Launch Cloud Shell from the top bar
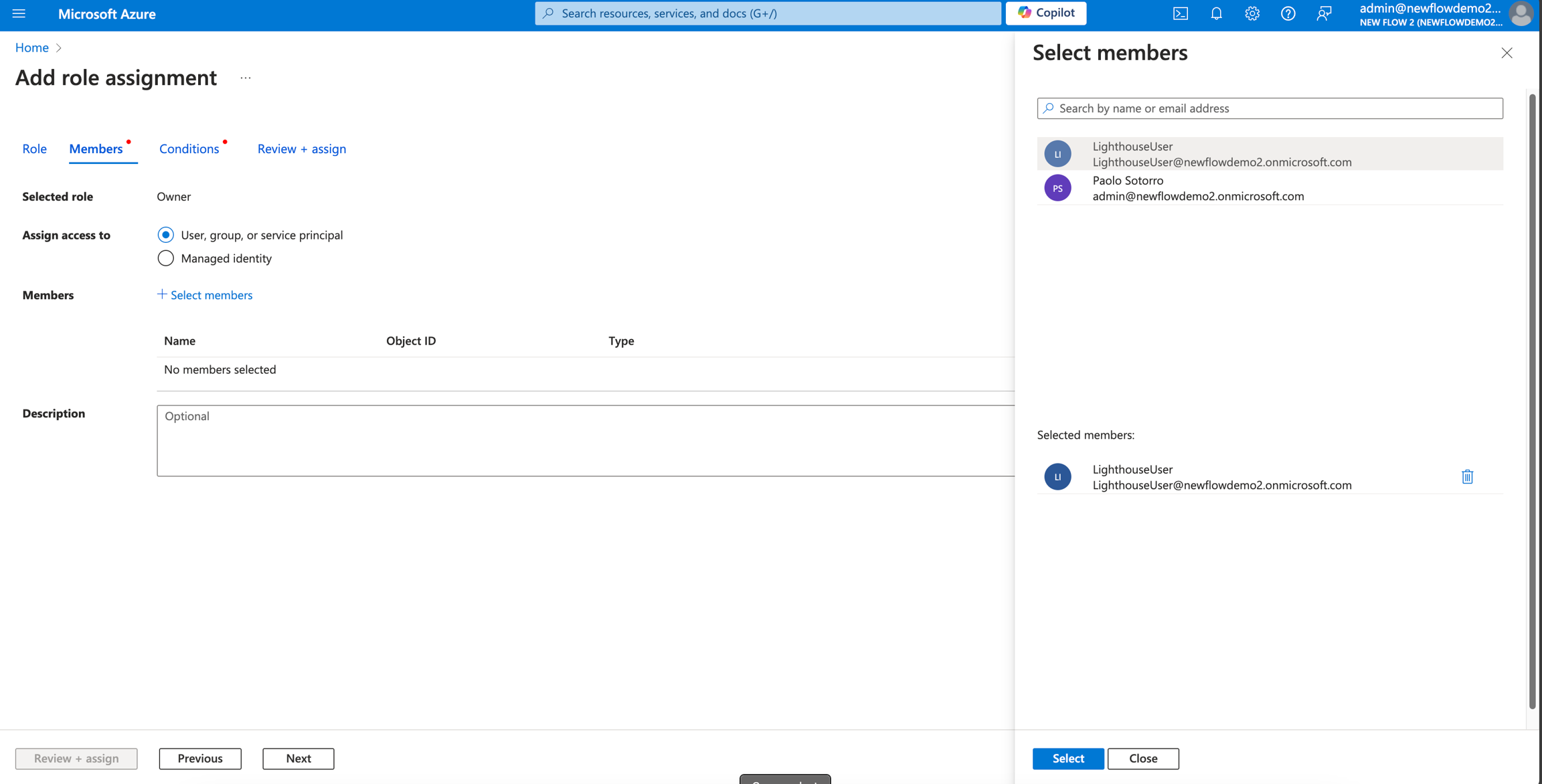 point(1181,13)
